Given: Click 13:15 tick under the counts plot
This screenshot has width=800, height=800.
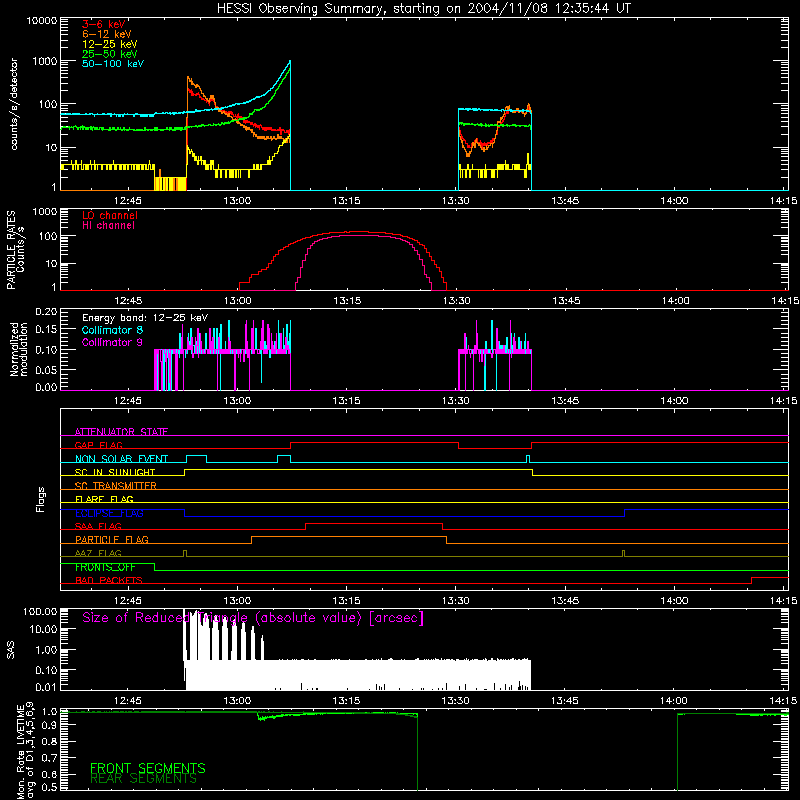Looking at the screenshot, I should 346,201.
